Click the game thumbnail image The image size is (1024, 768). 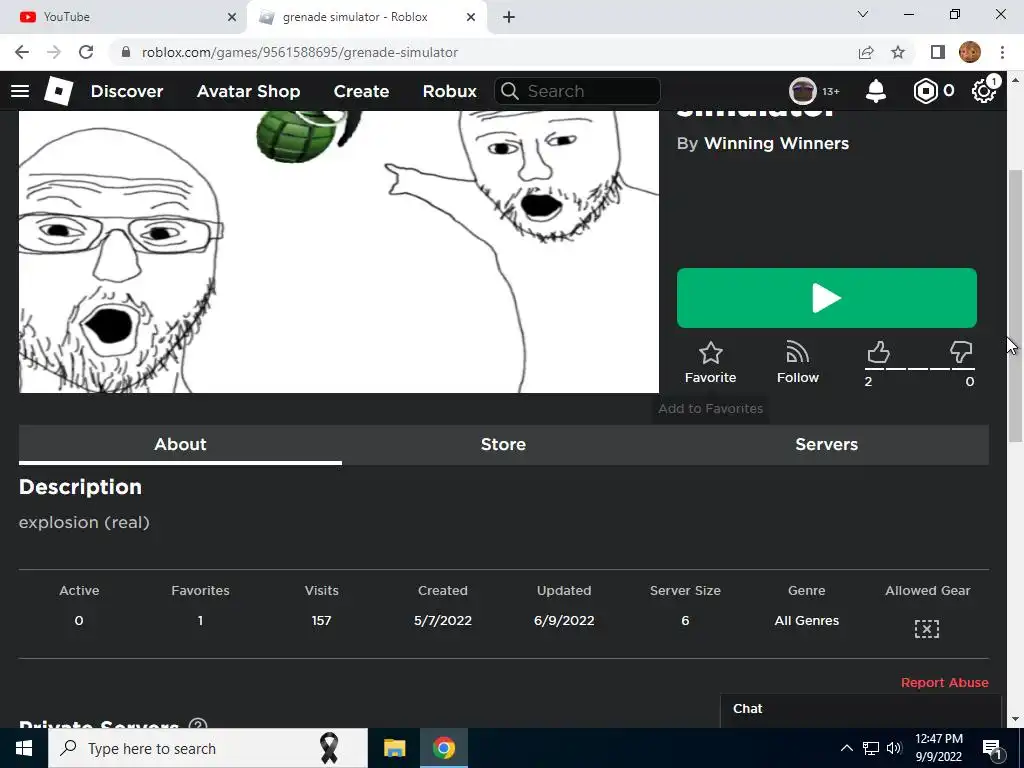tap(339, 251)
